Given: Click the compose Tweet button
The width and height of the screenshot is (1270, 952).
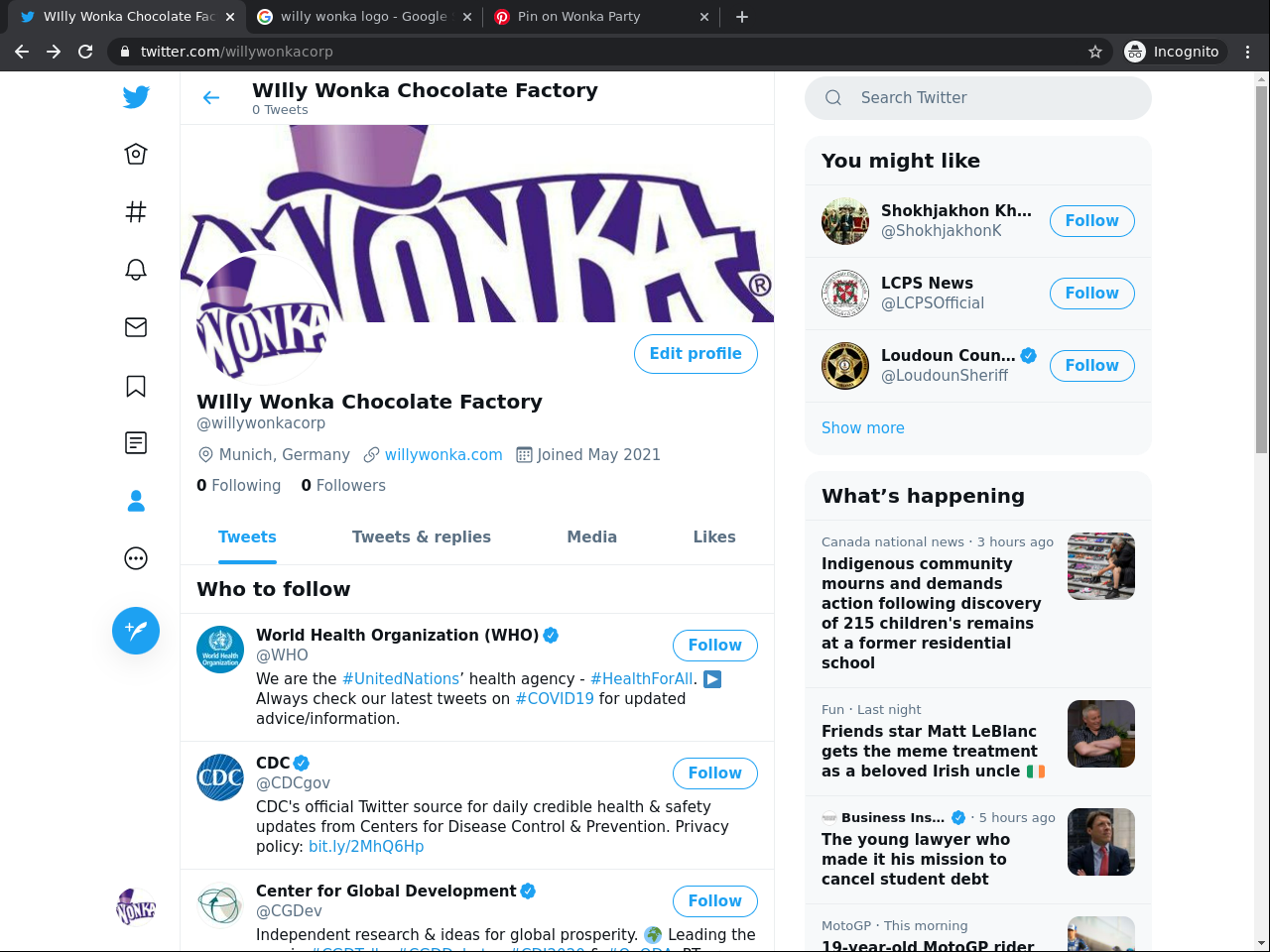Looking at the screenshot, I should (136, 631).
